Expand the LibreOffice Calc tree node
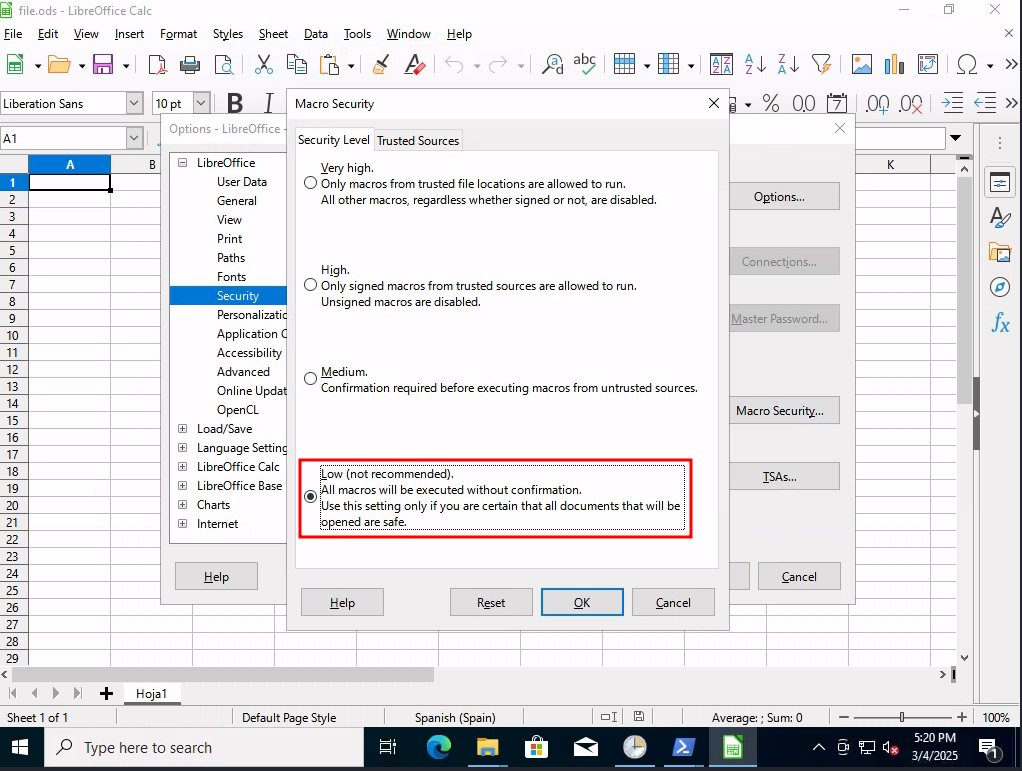This screenshot has height=771, width=1022. 182,466
